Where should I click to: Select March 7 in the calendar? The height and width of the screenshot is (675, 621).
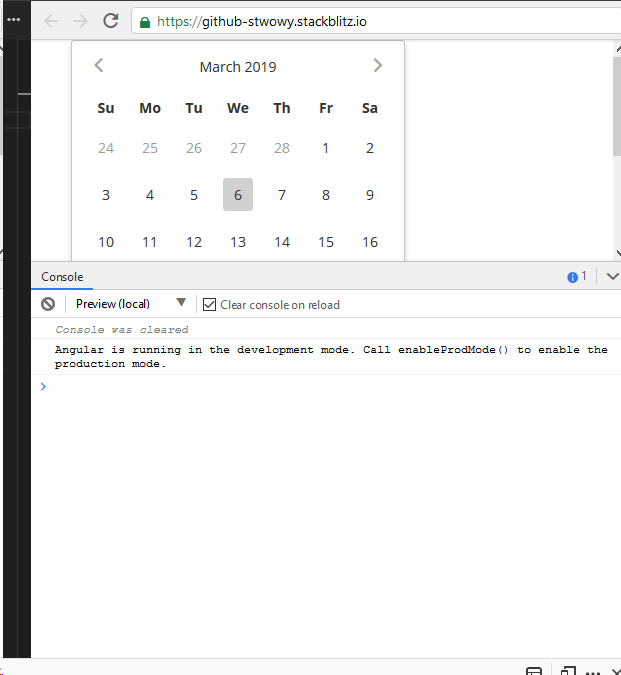[x=282, y=195]
